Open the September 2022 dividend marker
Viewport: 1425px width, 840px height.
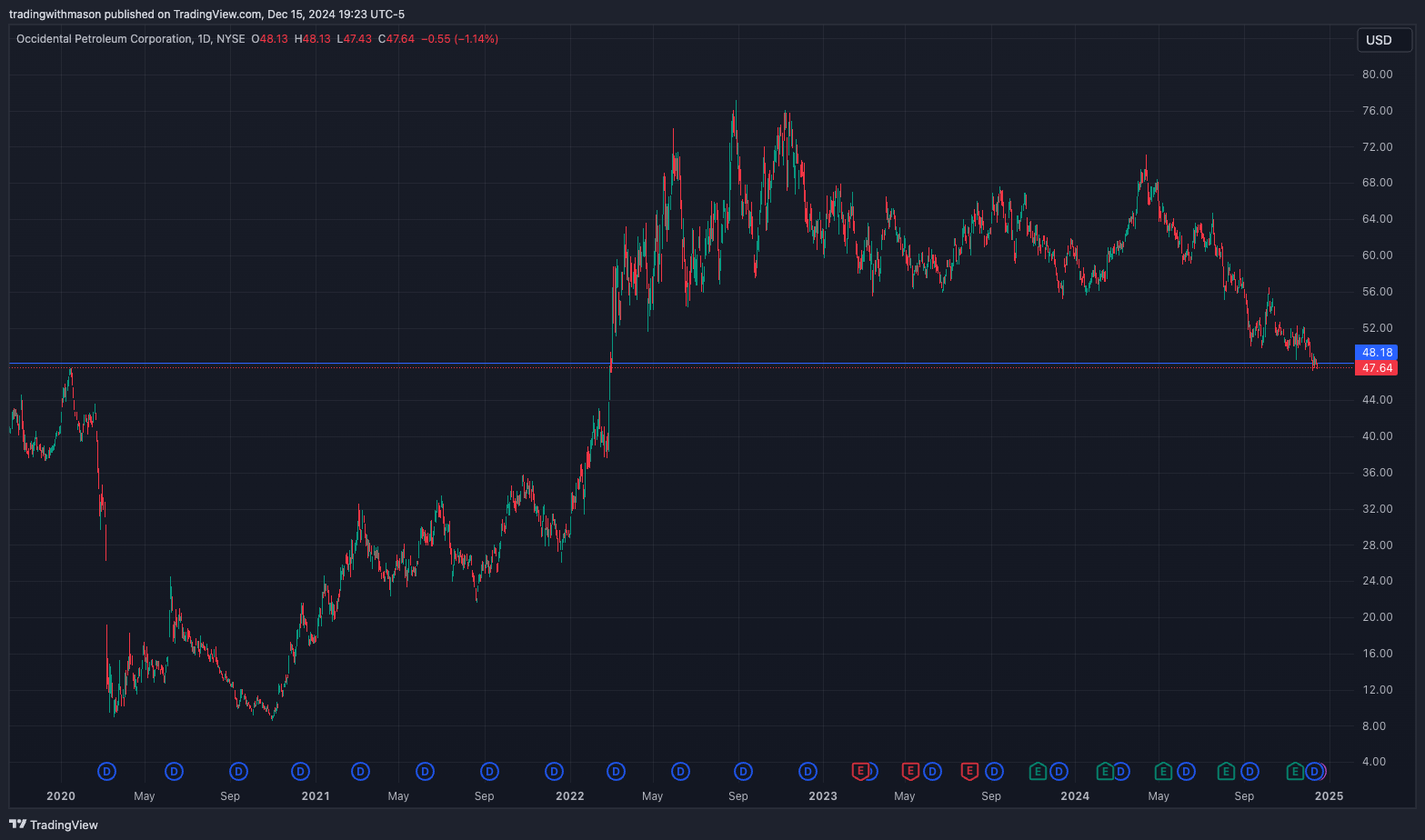(x=744, y=772)
